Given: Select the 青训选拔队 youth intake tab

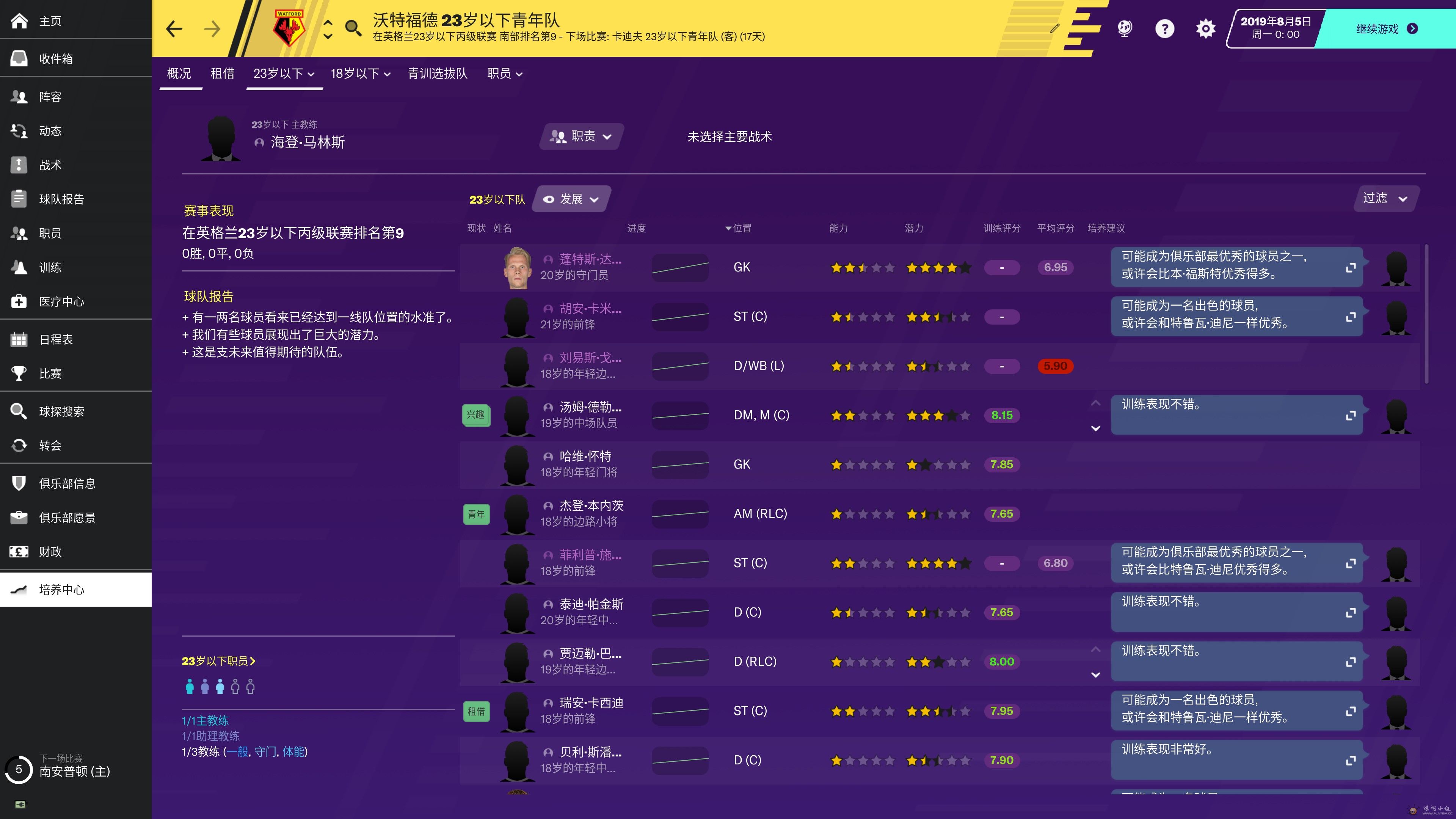Looking at the screenshot, I should [x=438, y=74].
